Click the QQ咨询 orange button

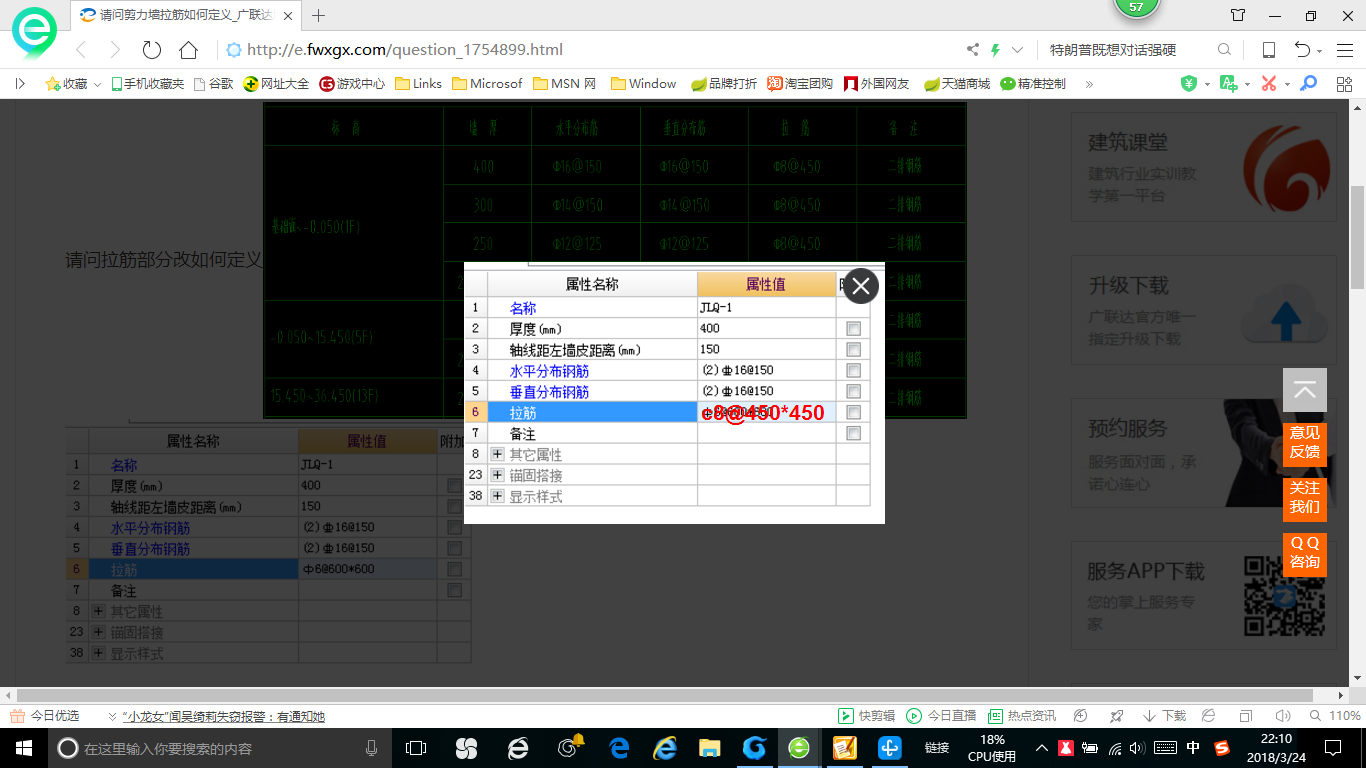click(x=1305, y=553)
